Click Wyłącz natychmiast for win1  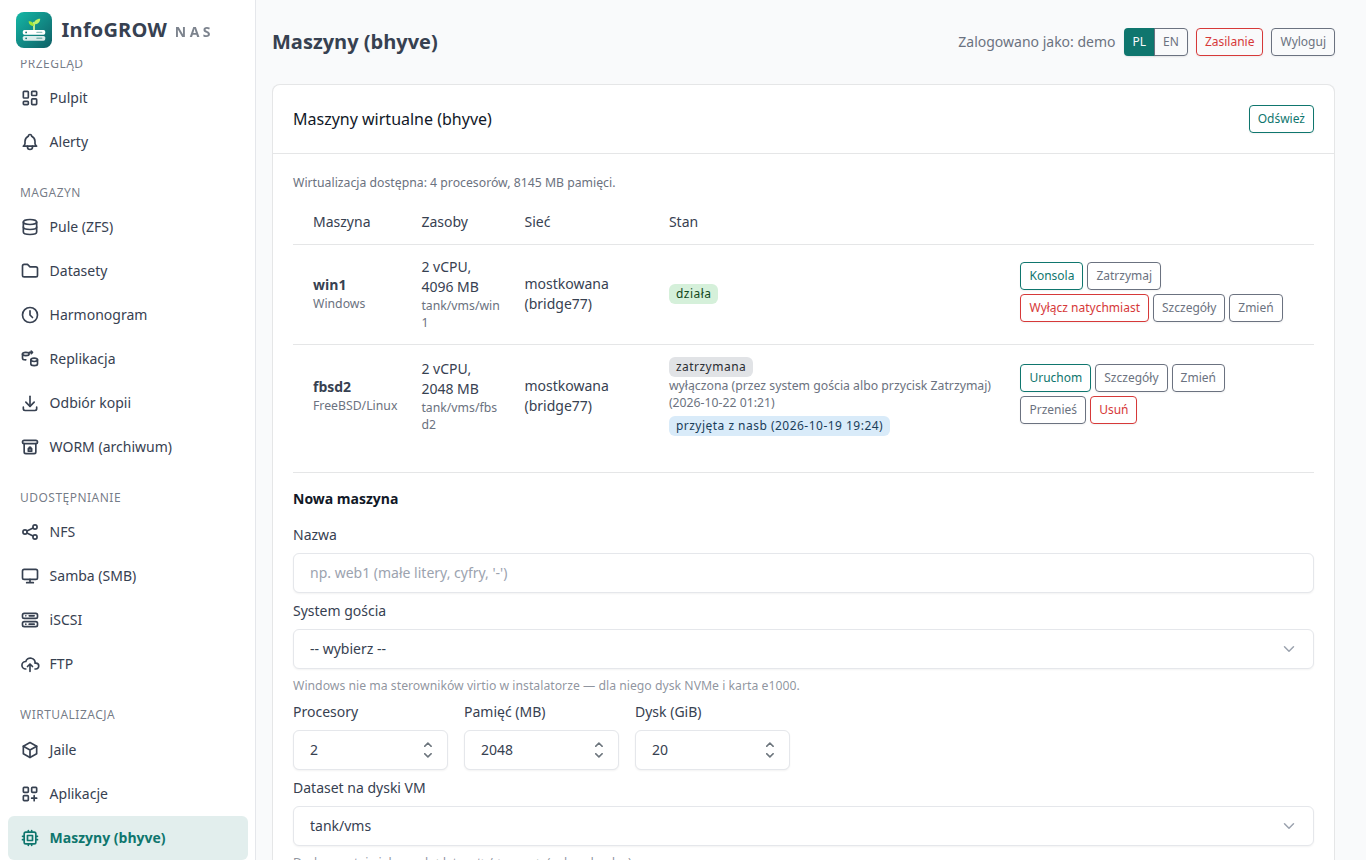pyautogui.click(x=1084, y=308)
